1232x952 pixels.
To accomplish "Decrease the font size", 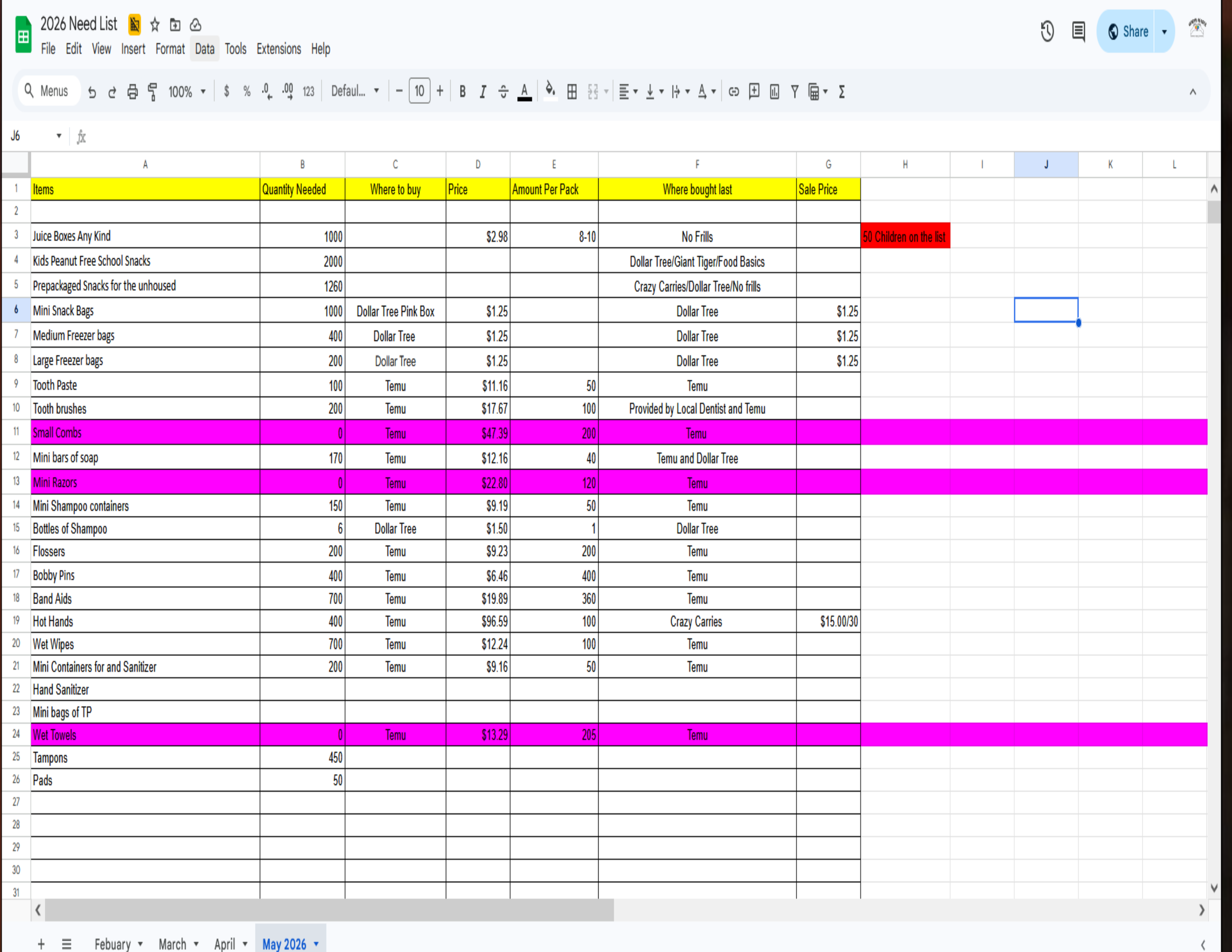I will tap(399, 91).
